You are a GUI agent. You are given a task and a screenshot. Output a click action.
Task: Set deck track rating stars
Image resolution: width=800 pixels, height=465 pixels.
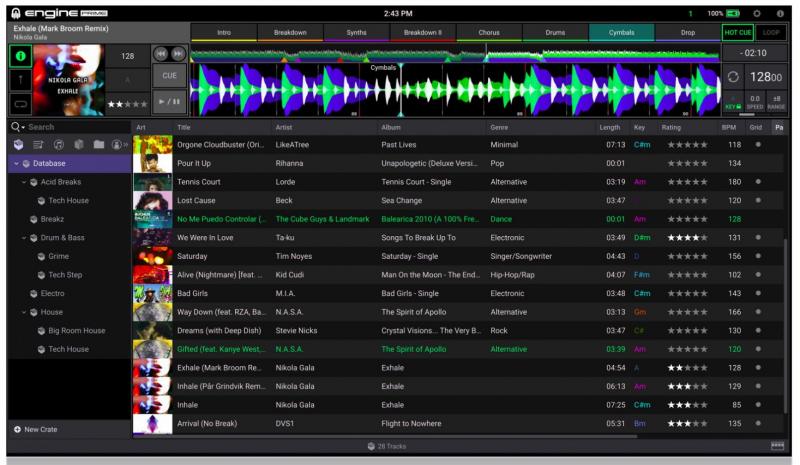(x=128, y=104)
